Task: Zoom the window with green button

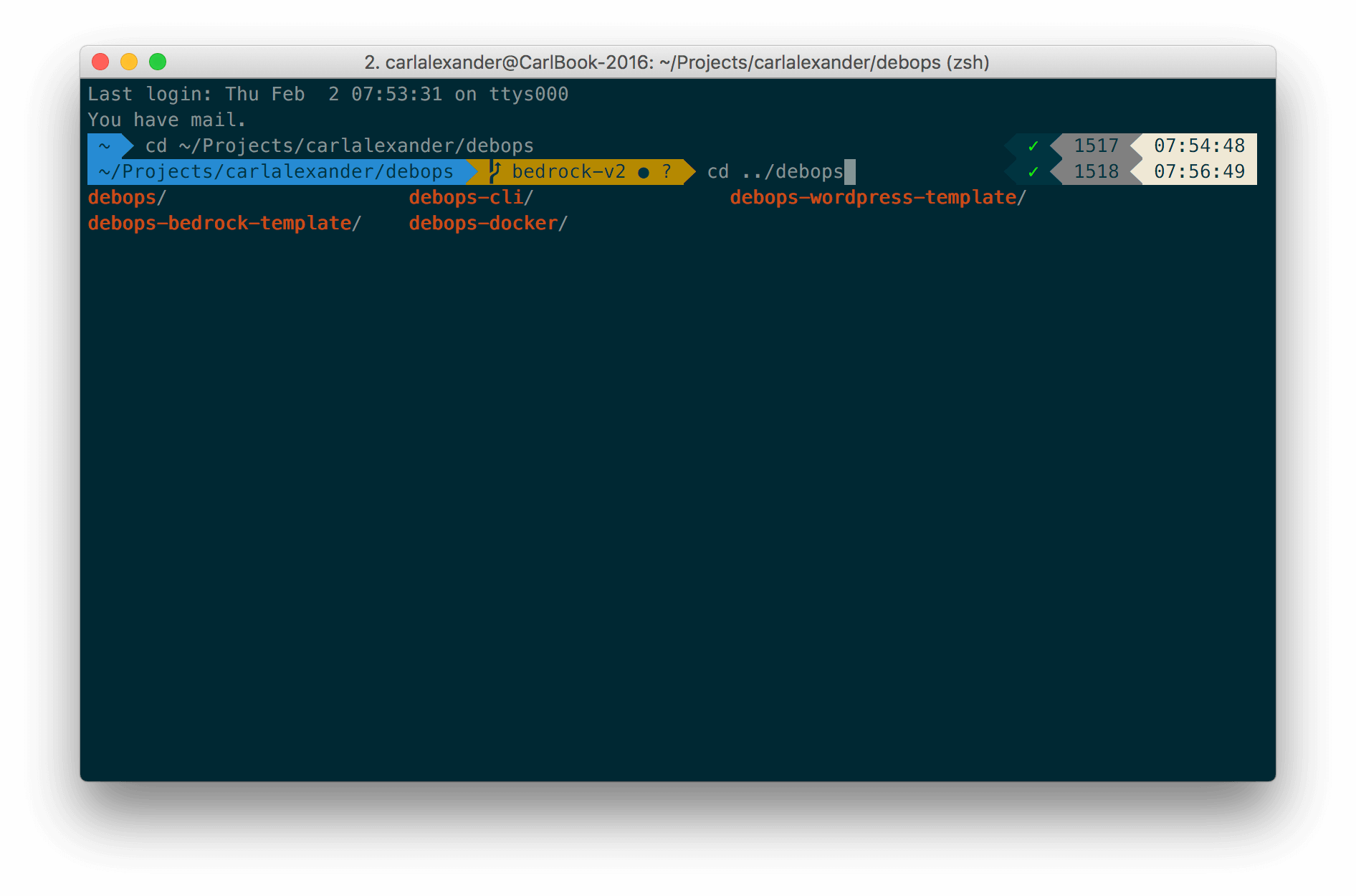Action: pyautogui.click(x=158, y=62)
